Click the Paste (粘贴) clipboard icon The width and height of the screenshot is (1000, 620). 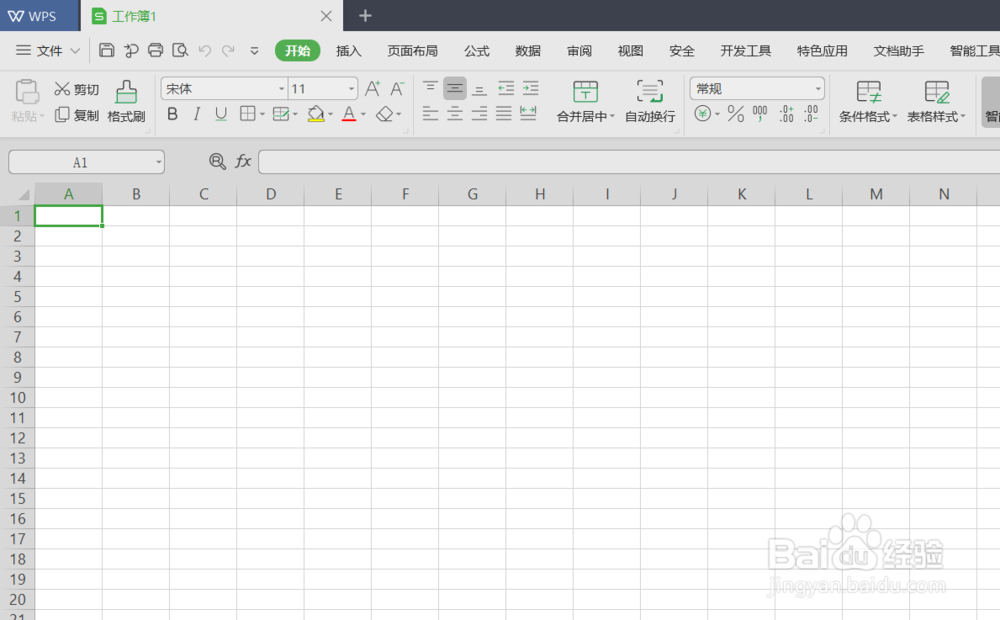coord(27,92)
